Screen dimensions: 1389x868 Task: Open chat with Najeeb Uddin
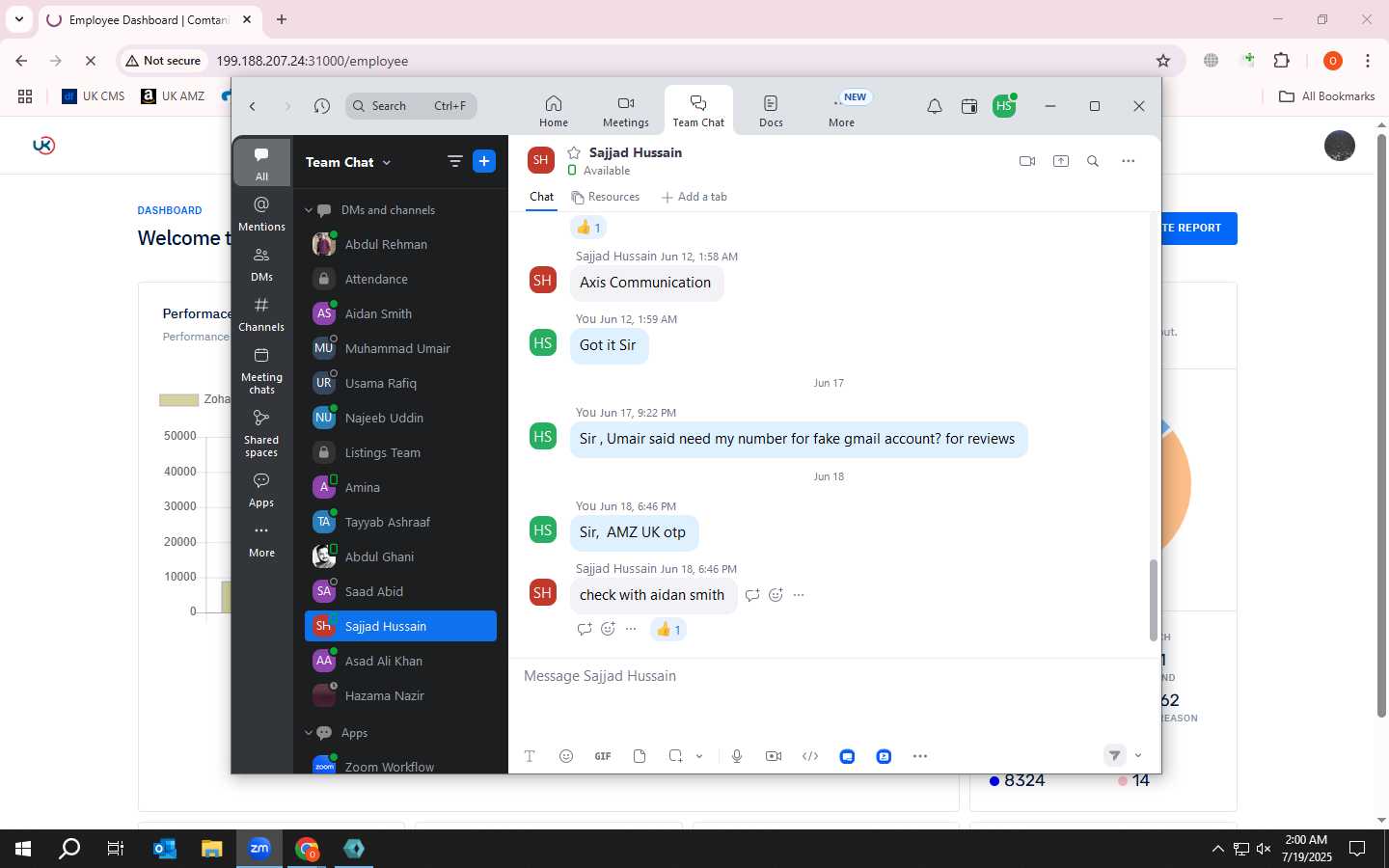[x=400, y=418]
